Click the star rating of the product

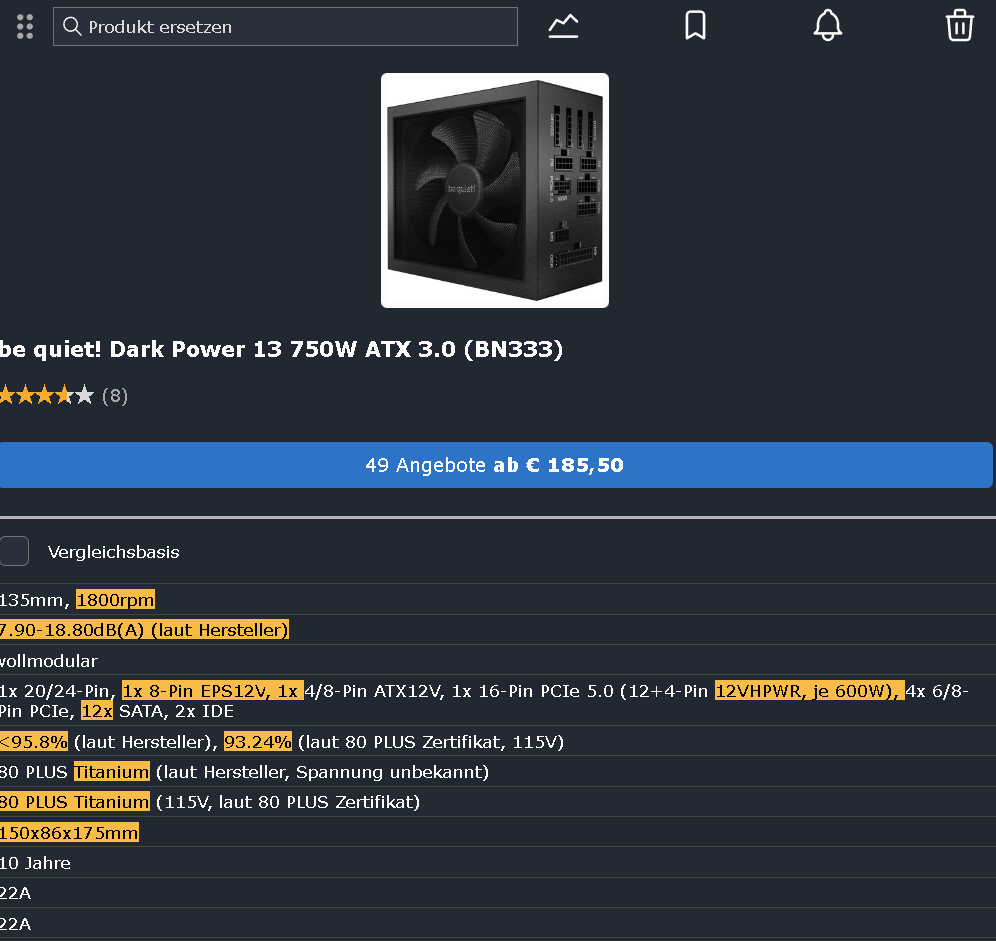(x=47, y=396)
